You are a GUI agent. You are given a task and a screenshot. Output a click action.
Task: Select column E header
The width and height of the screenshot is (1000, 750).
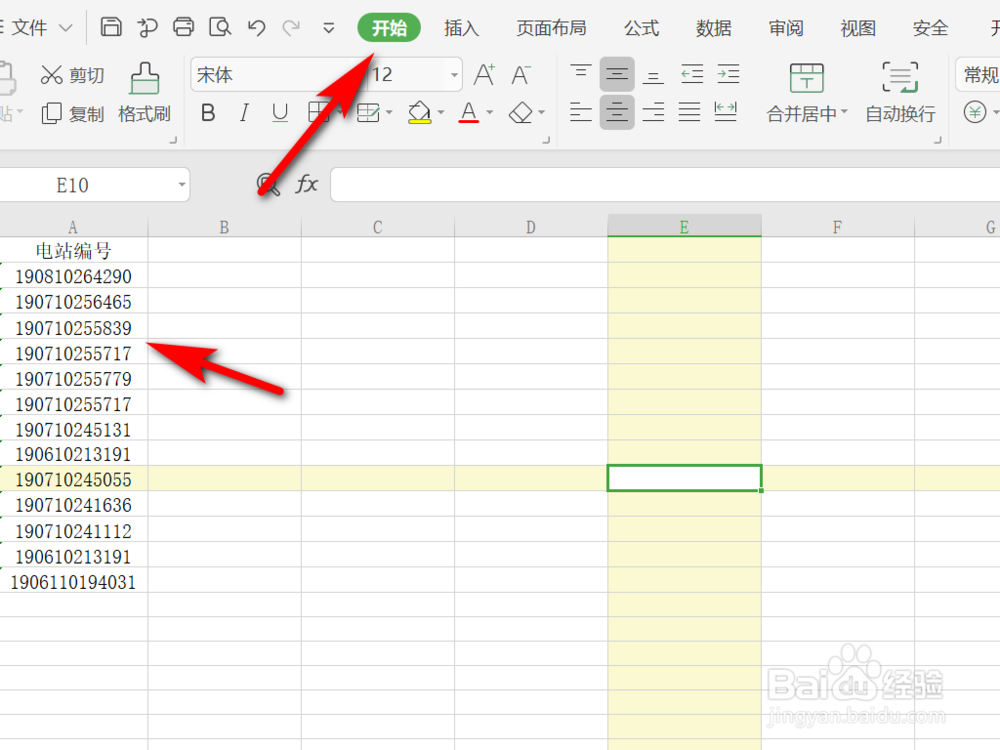(x=684, y=227)
